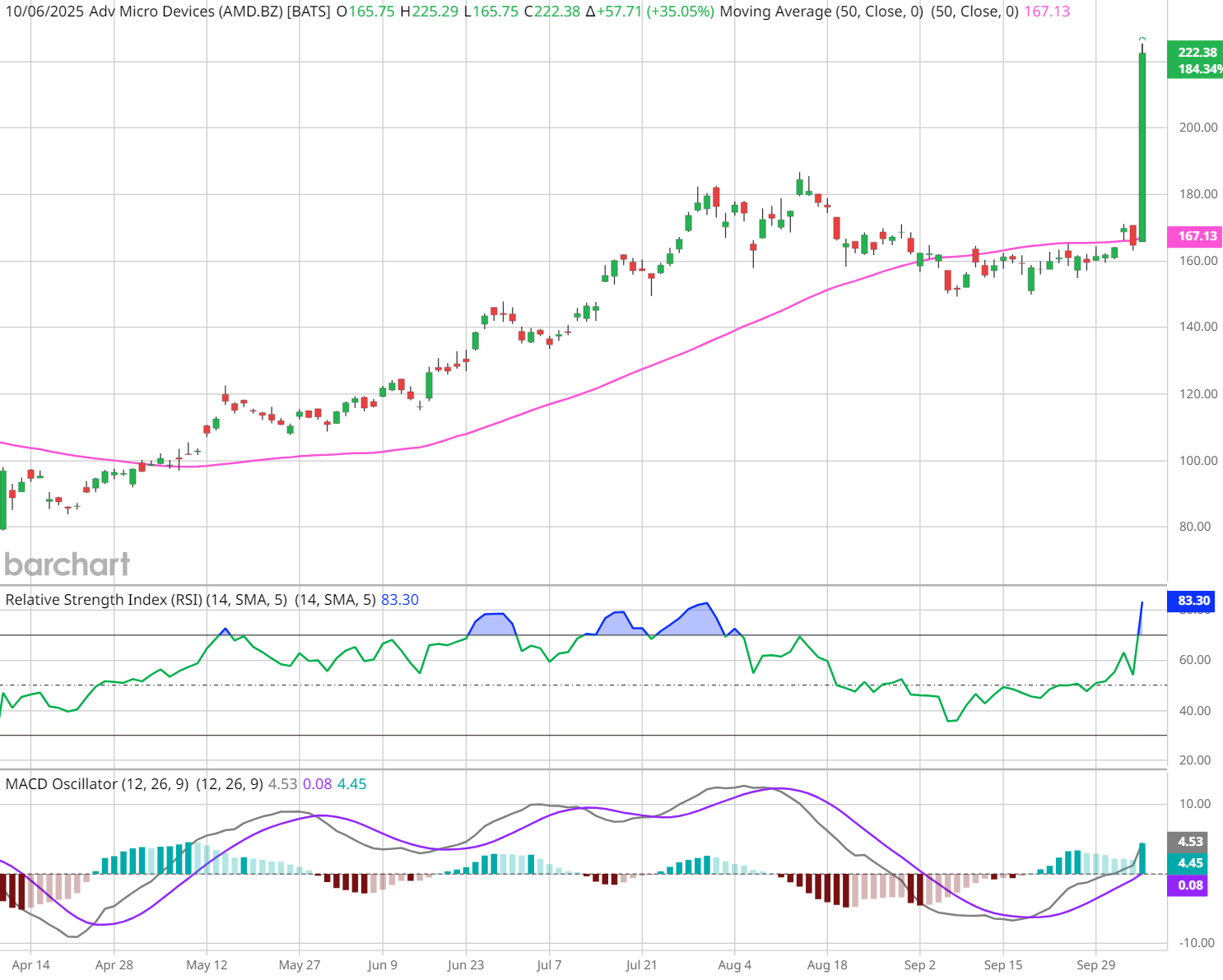Click the teal 4.45 MACD axis badge
1223x980 pixels.
click(x=1188, y=863)
